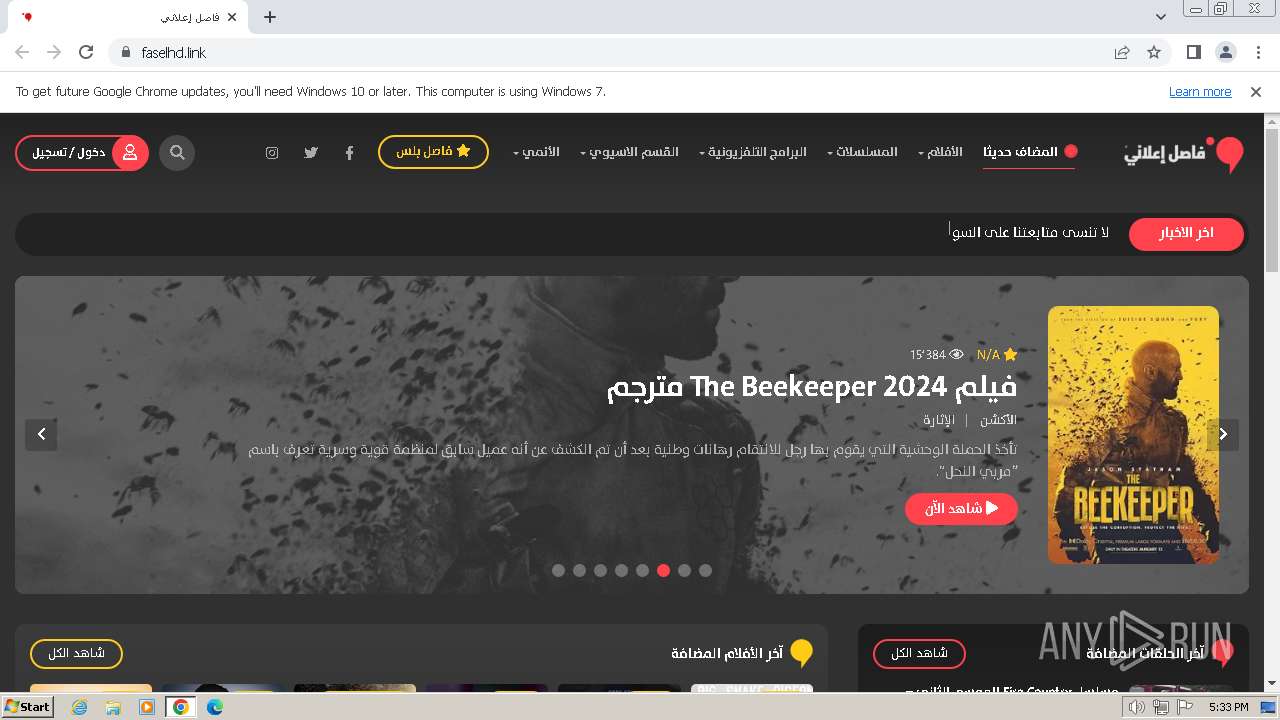Screen dimensions: 1280x720
Task: Open the القسم الاسيوي menu item
Action: pyautogui.click(x=630, y=152)
